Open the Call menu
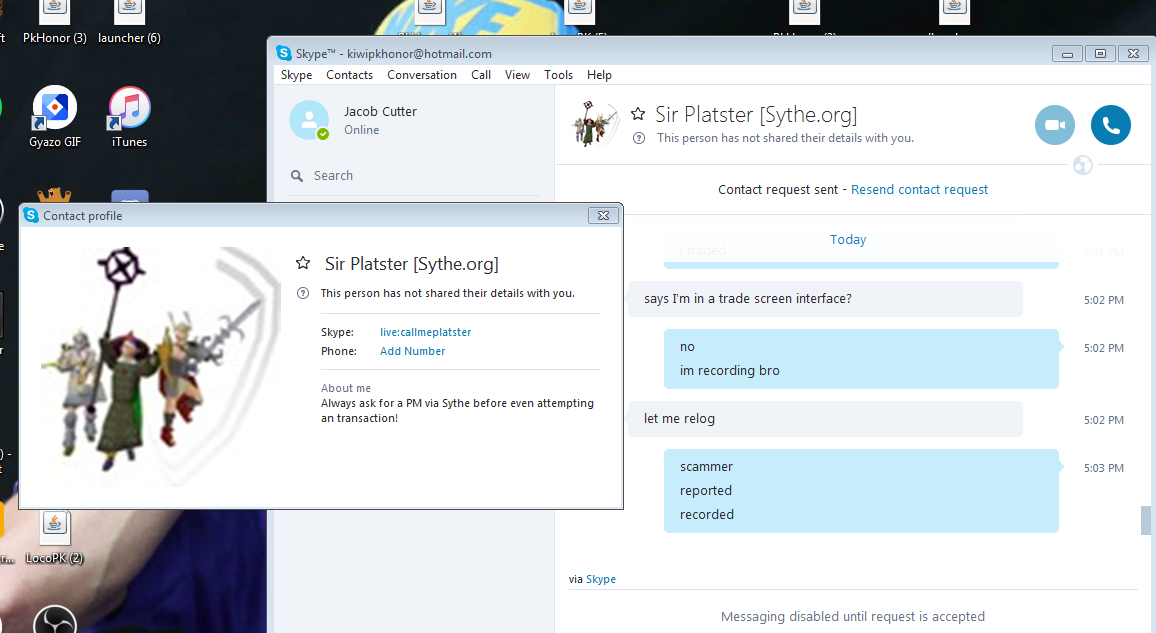1156x633 pixels. [x=481, y=74]
